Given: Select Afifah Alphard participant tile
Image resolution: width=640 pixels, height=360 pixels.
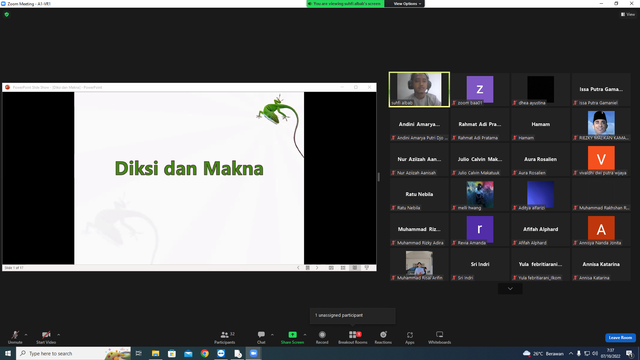Looking at the screenshot, I should coord(540,230).
